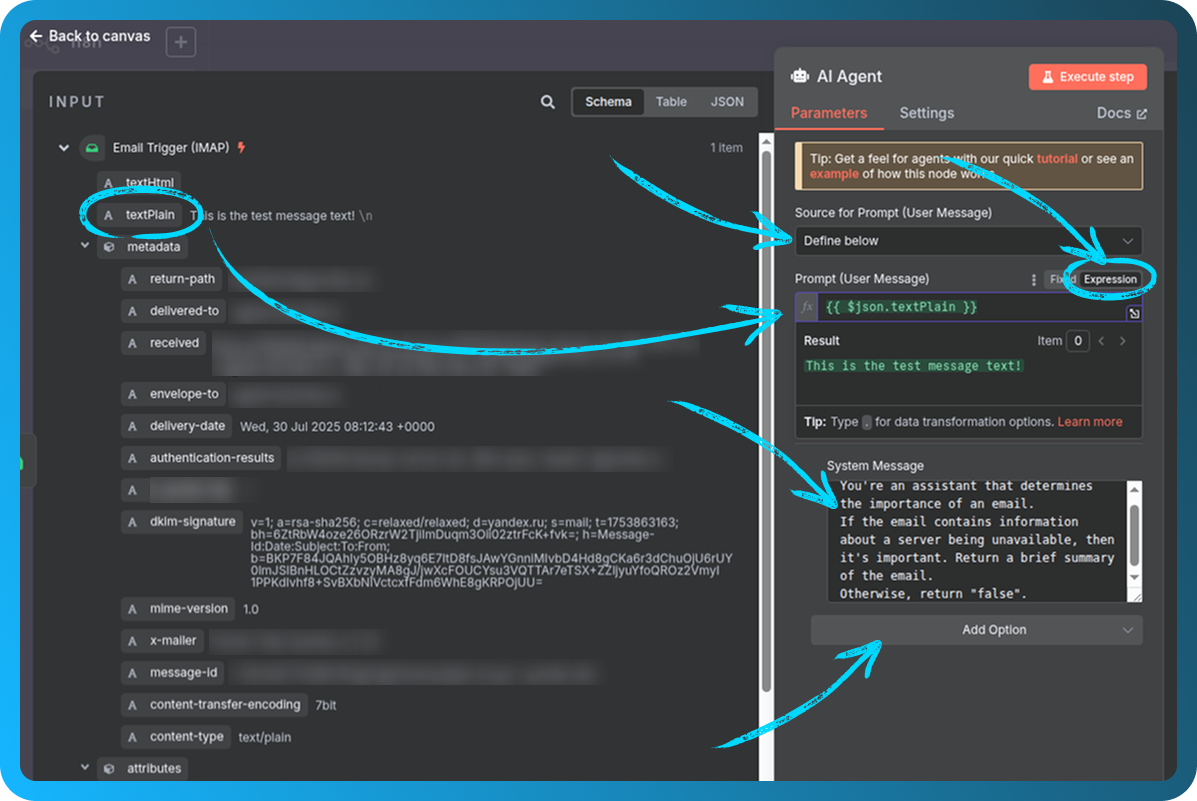The width and height of the screenshot is (1197, 801).
Task: Click the fx icon in the Prompt expression field
Action: pos(806,306)
